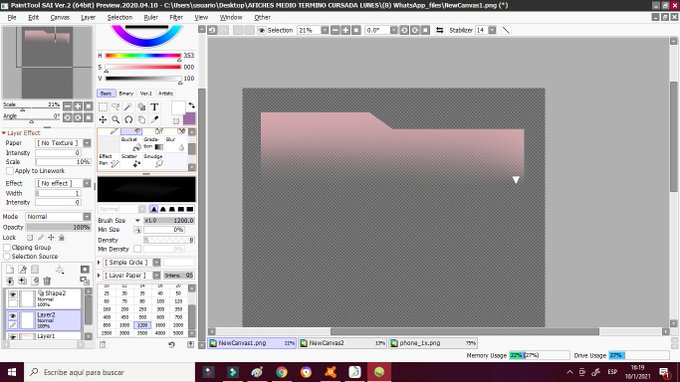Choose brush size 500 preset
This screenshot has height=382, width=680.
click(142, 317)
